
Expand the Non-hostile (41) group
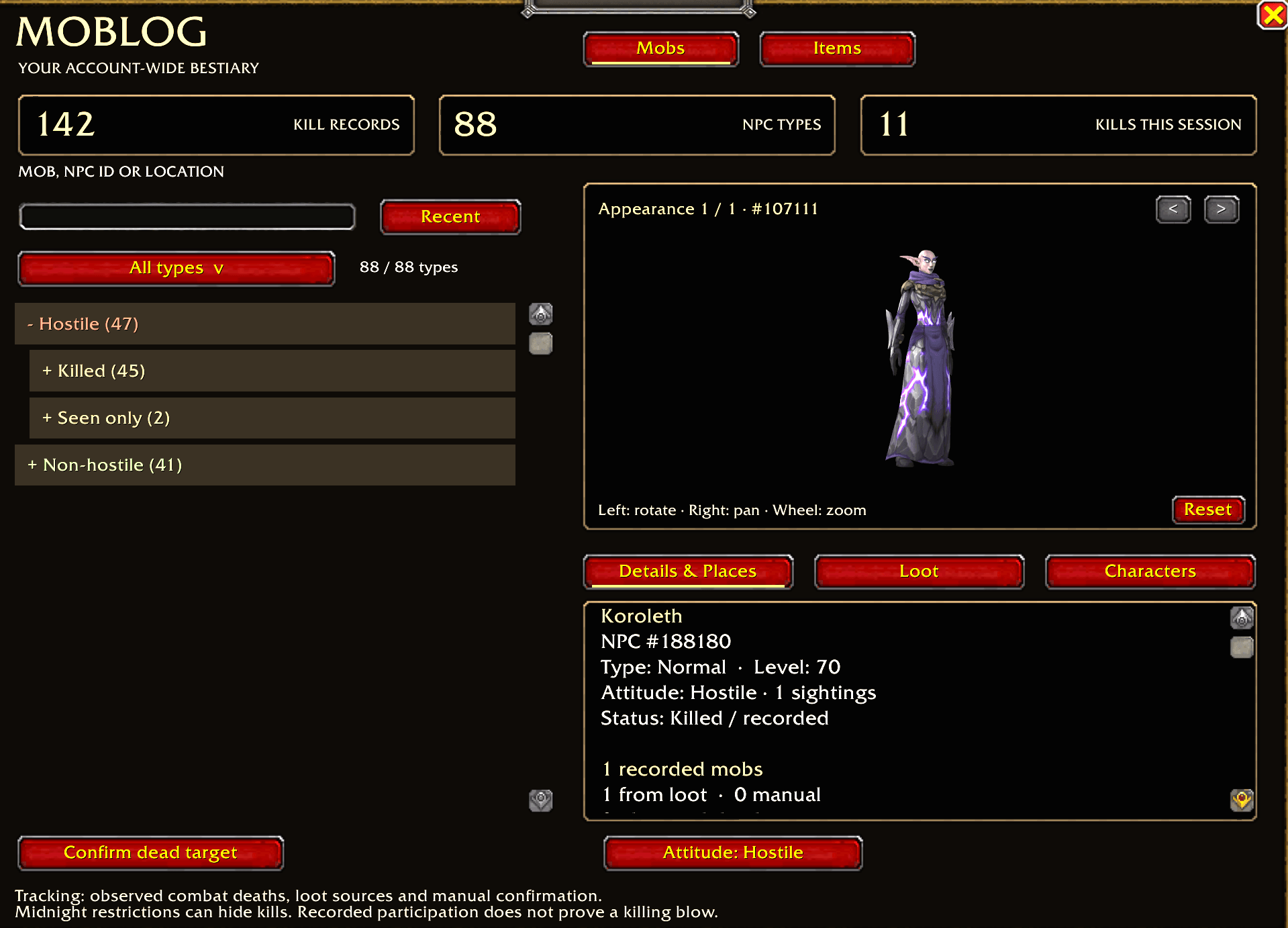point(265,465)
